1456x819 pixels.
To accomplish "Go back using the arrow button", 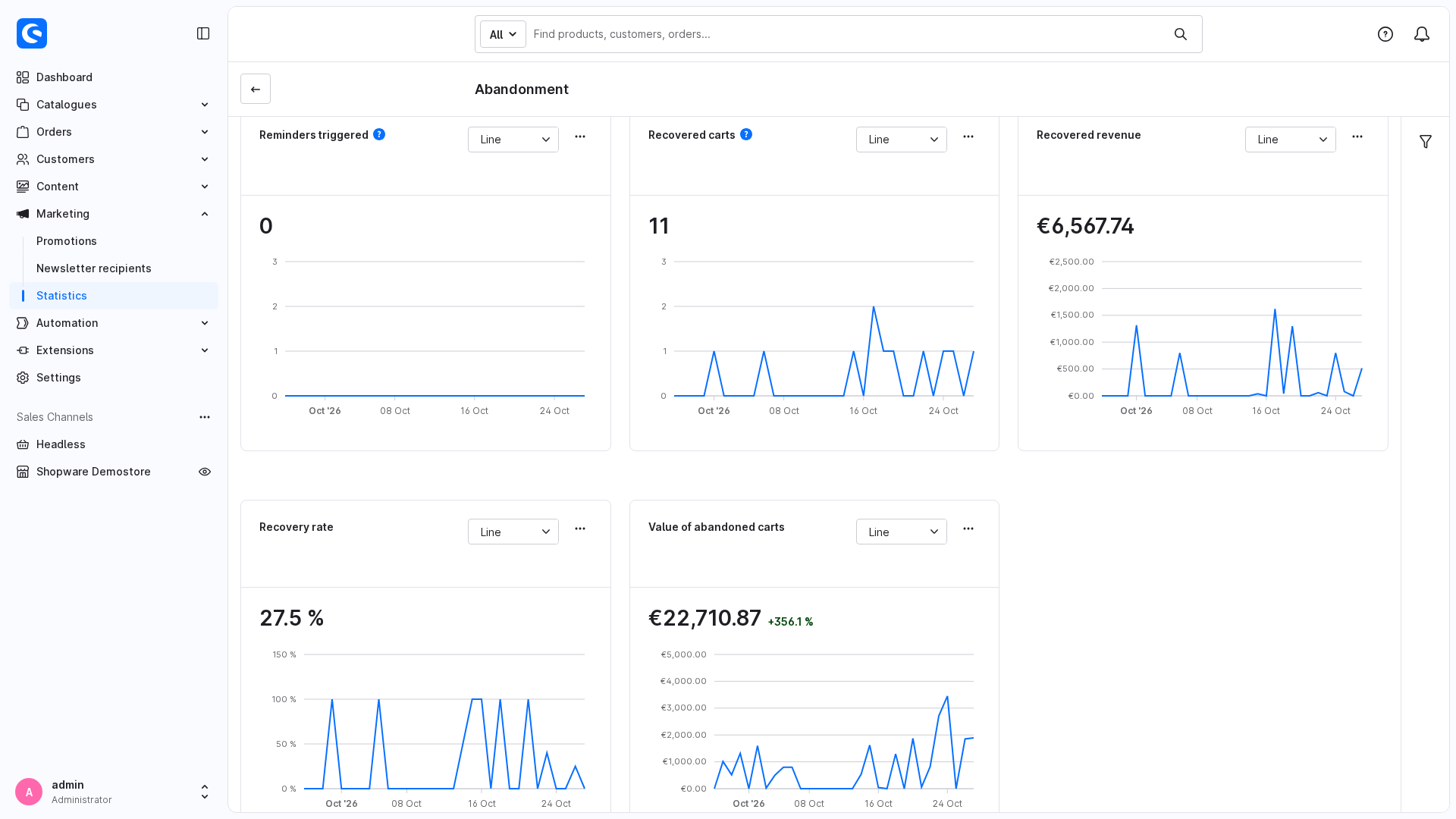I will pyautogui.click(x=256, y=89).
